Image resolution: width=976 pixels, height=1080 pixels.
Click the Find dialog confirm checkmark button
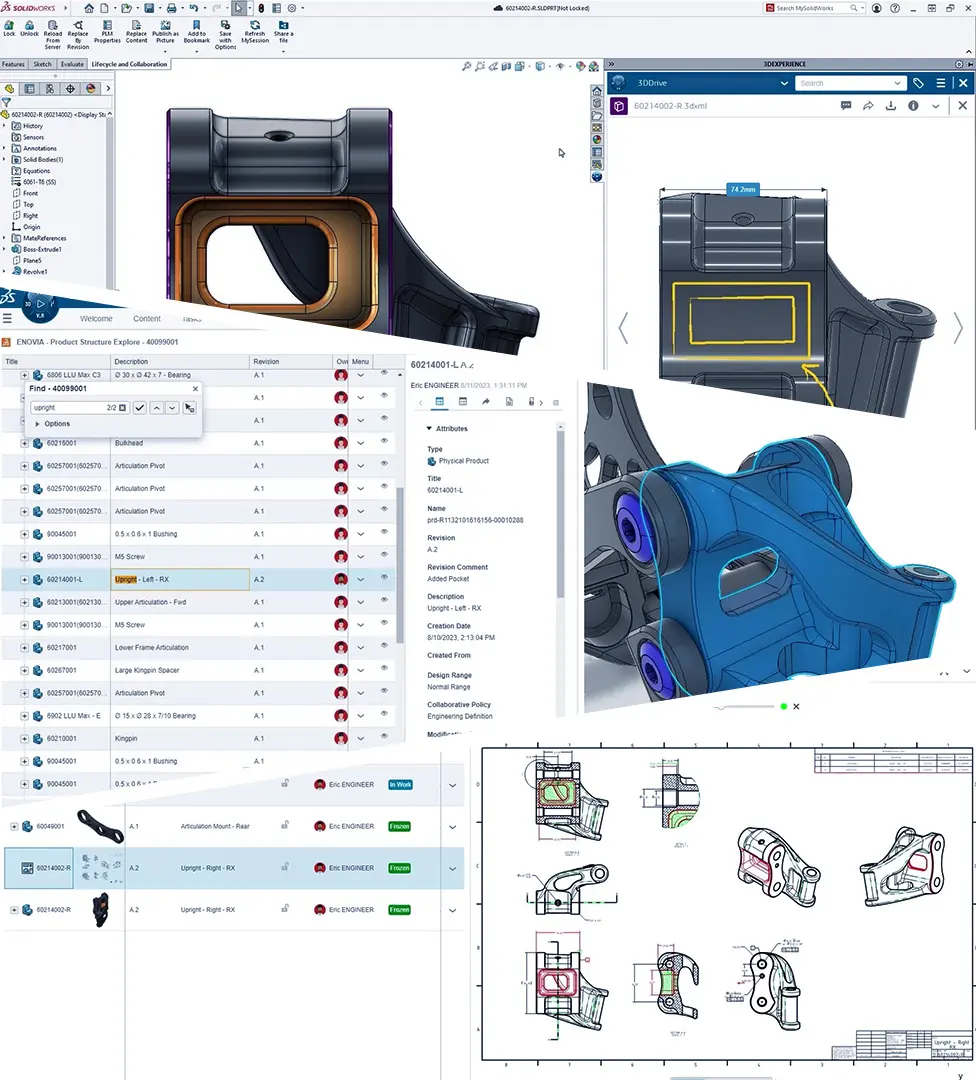coord(140,408)
